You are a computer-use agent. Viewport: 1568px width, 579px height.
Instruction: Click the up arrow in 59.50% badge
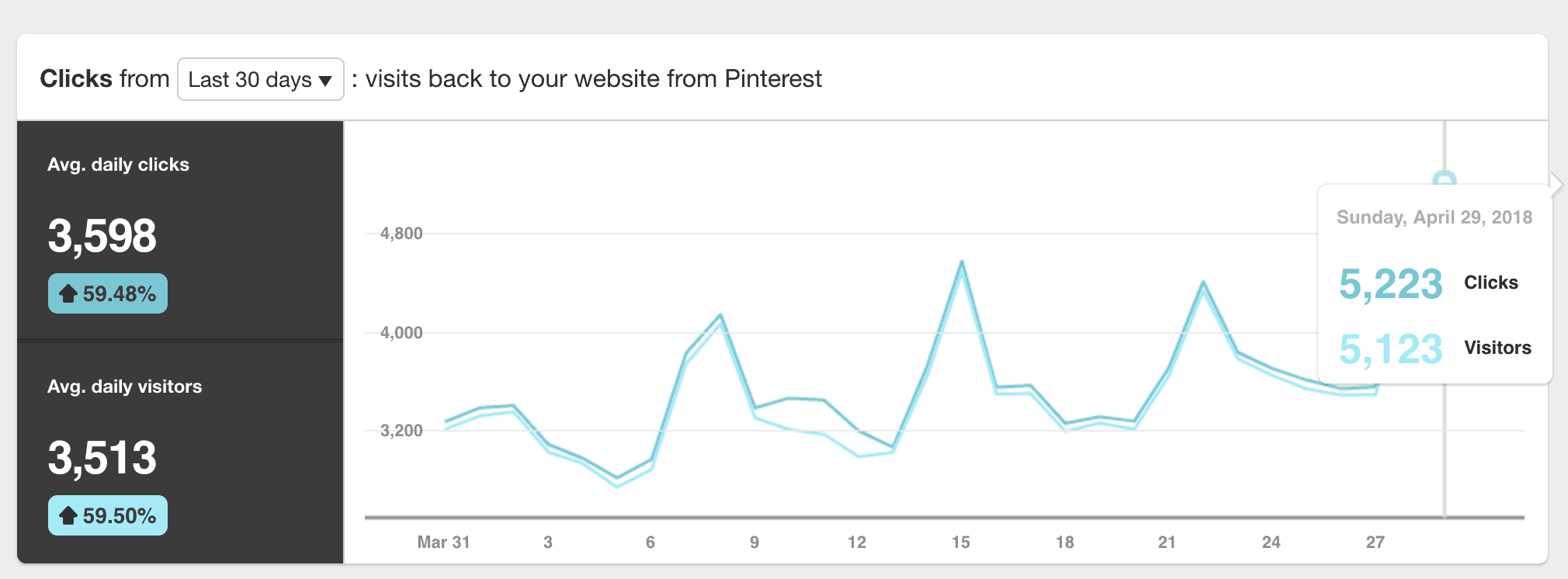(68, 515)
